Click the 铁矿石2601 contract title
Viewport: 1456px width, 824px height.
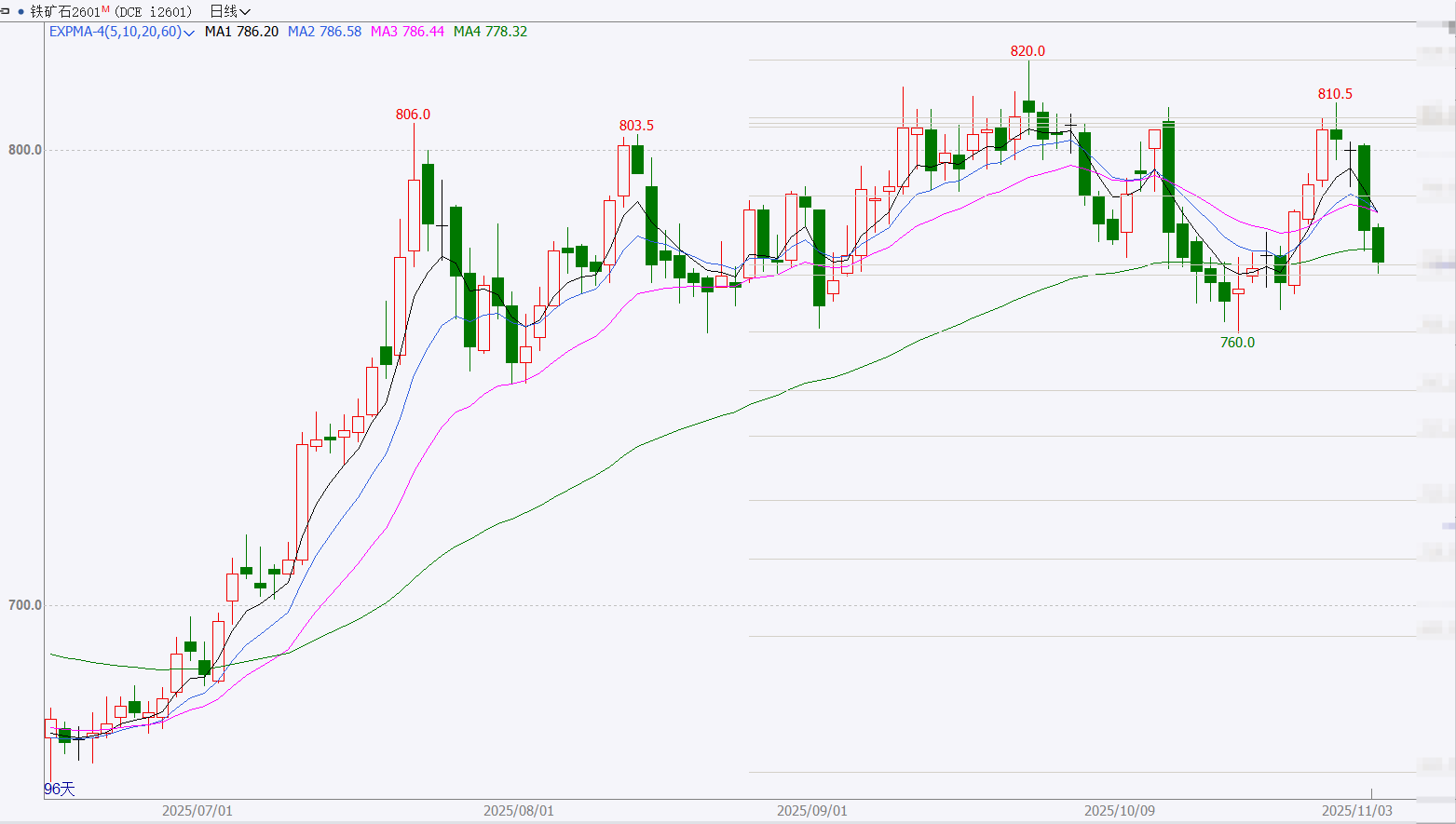pos(65,12)
